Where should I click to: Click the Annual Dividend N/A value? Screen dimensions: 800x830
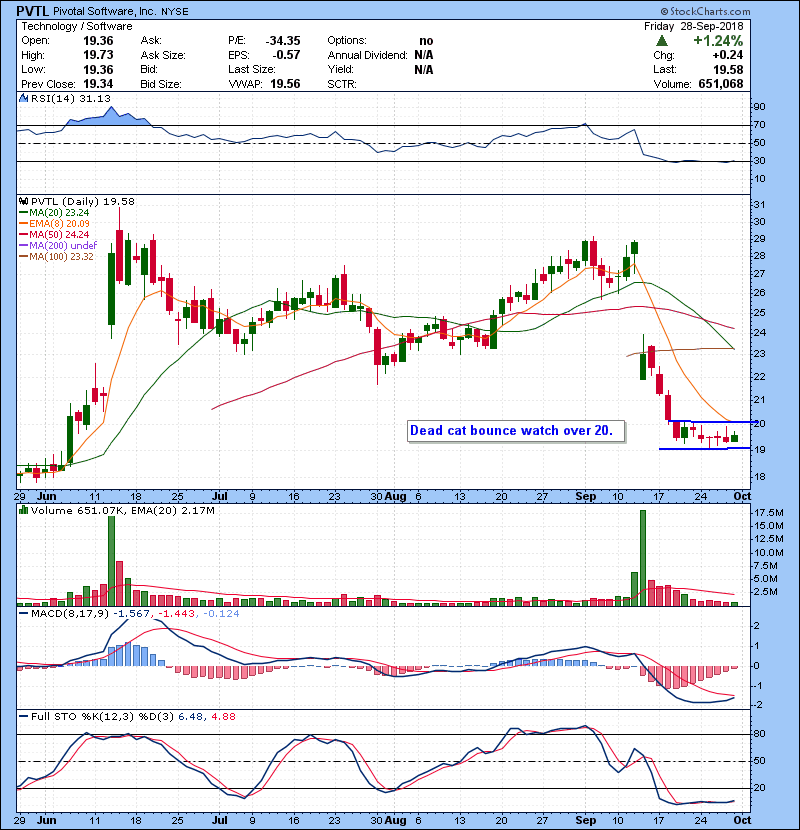pos(424,55)
